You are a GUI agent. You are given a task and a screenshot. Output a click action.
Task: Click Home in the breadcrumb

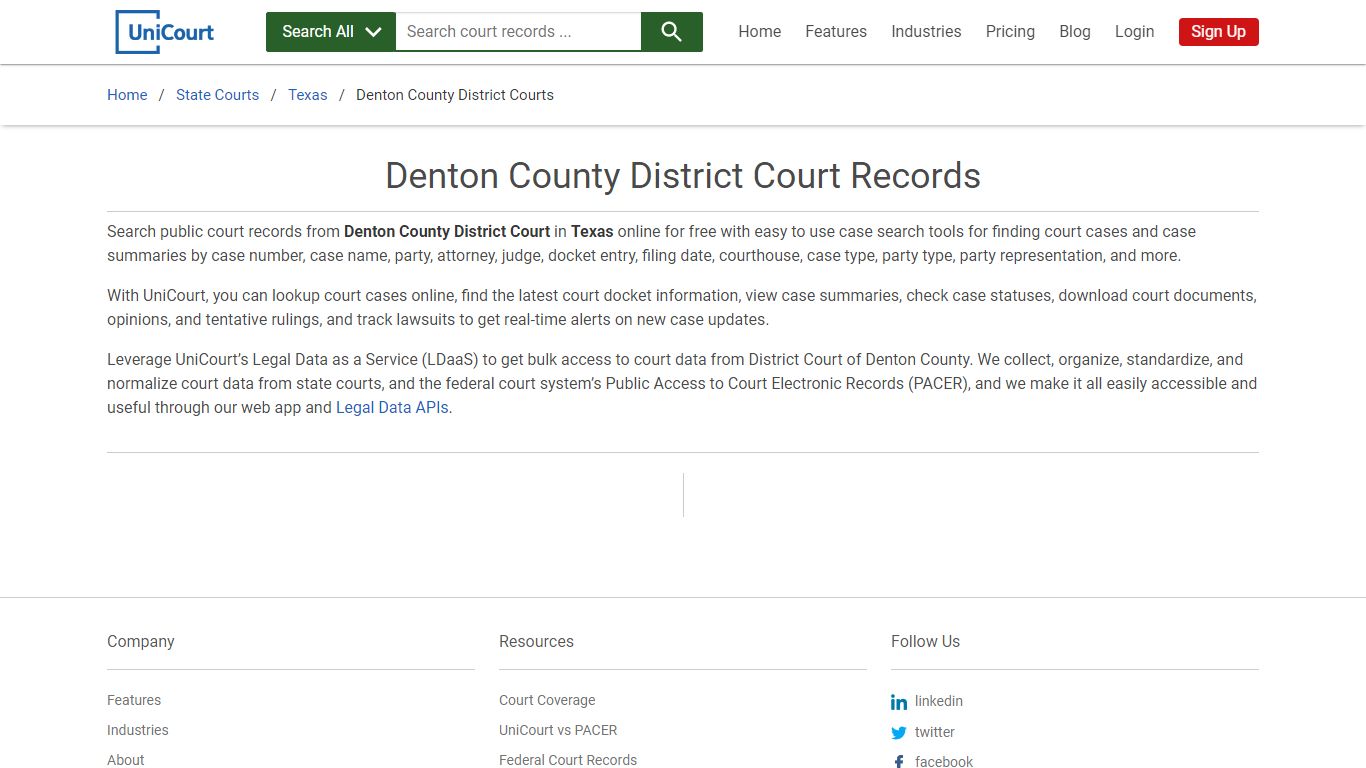(x=127, y=95)
